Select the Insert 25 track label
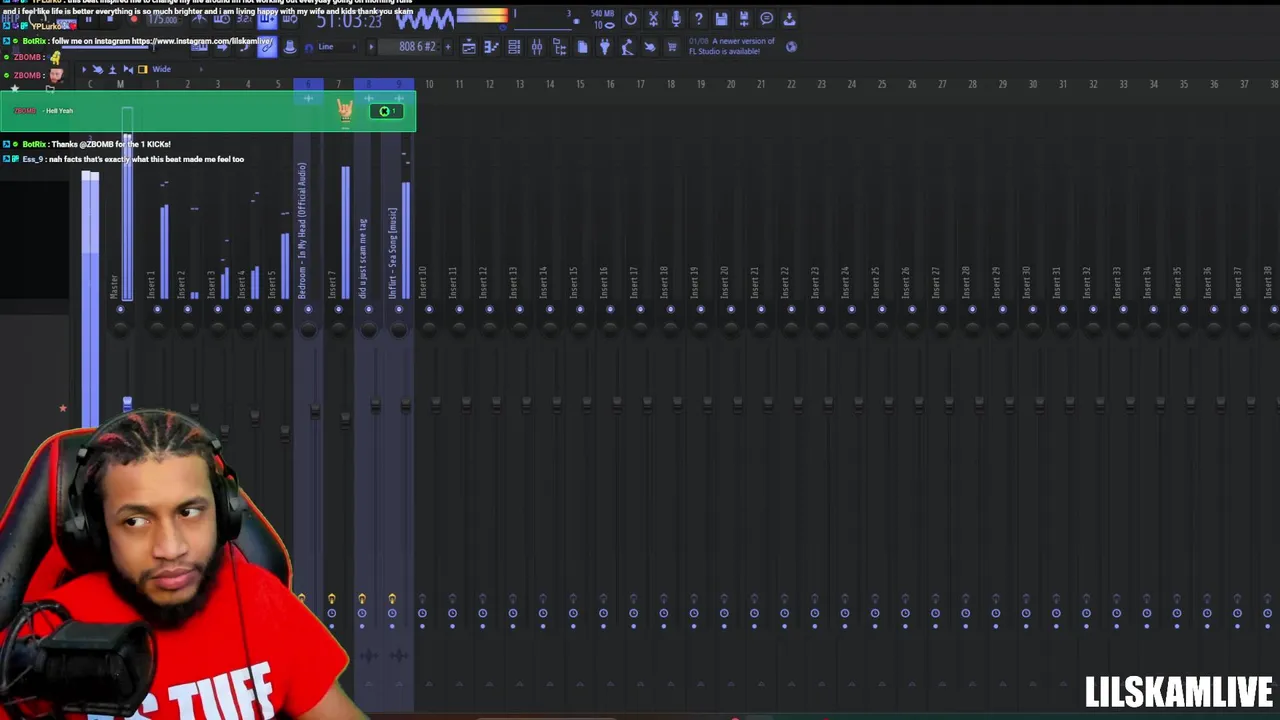The height and width of the screenshot is (720, 1280). point(875,283)
